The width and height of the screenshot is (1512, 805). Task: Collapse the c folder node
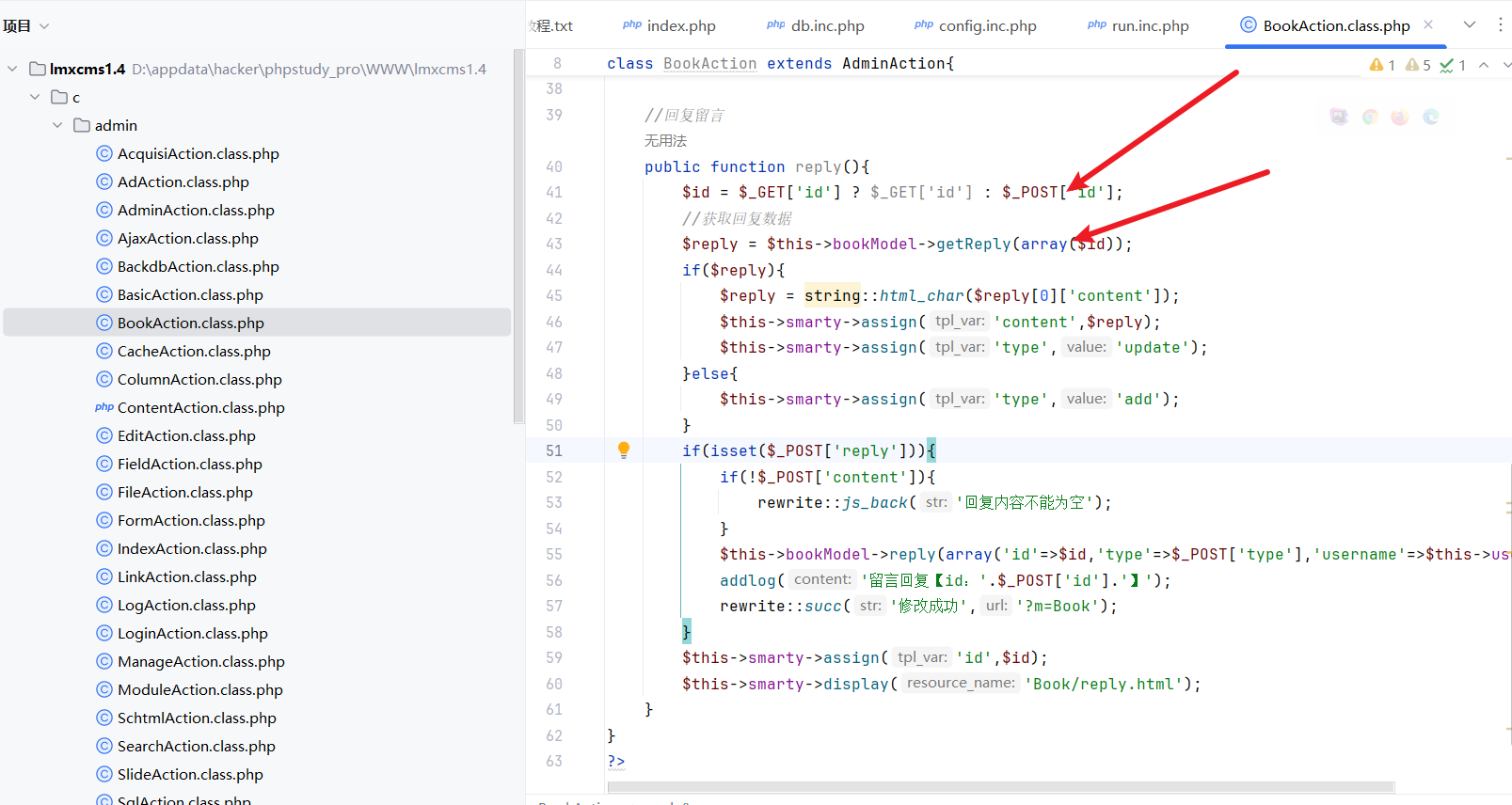[x=35, y=97]
